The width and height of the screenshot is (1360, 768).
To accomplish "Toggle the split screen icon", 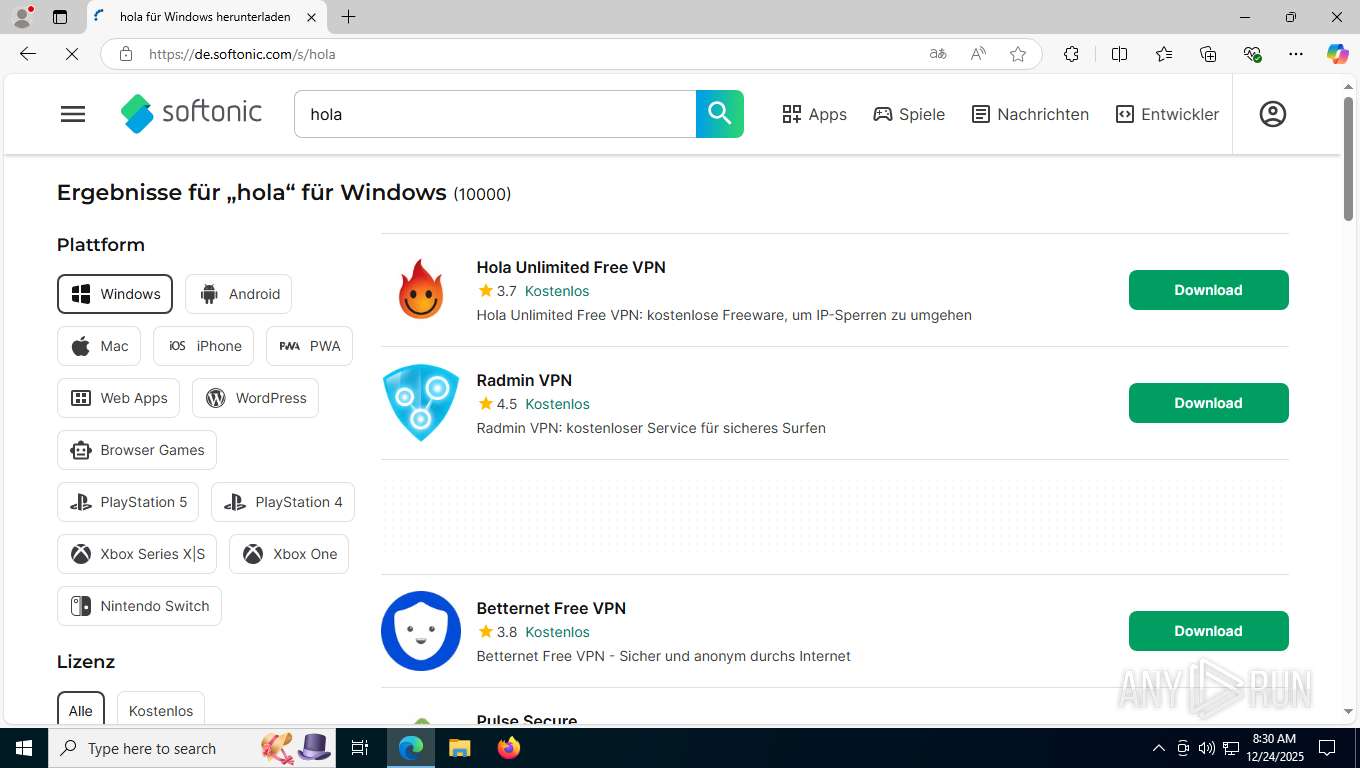I will coord(1120,54).
